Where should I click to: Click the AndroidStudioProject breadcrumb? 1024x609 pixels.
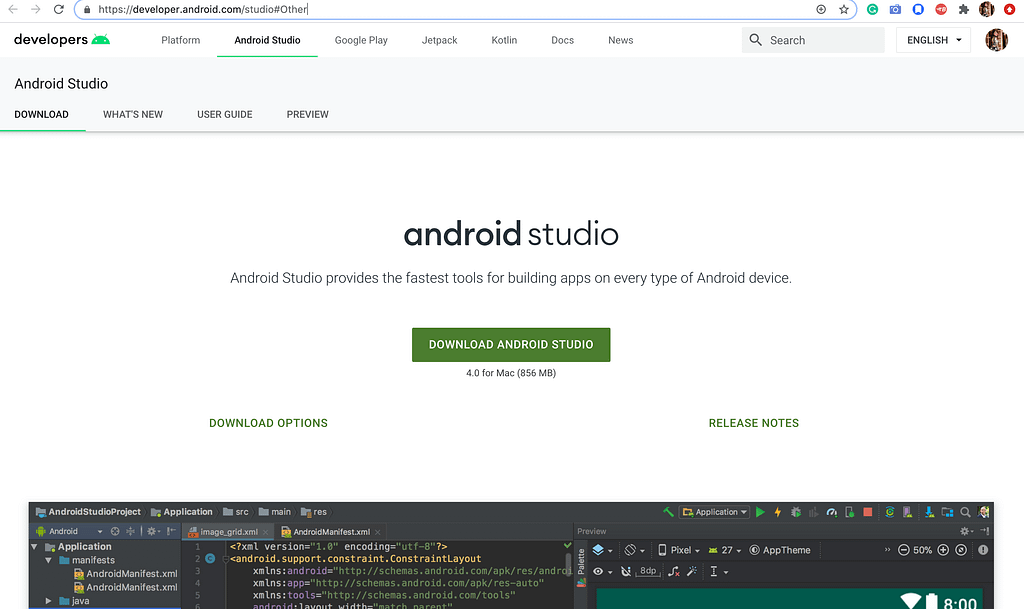click(88, 512)
